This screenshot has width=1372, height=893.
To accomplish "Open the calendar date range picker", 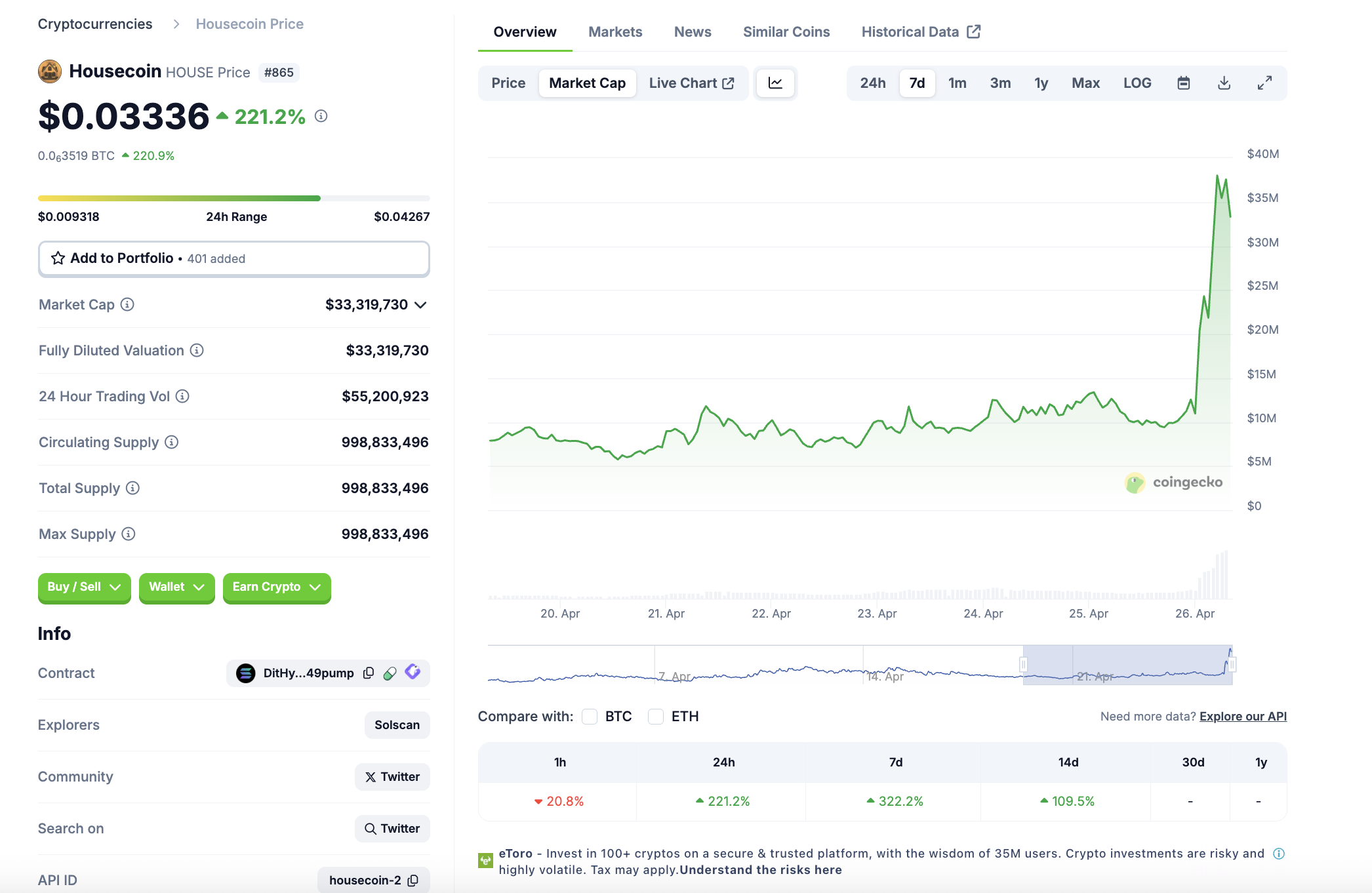I will (x=1183, y=83).
